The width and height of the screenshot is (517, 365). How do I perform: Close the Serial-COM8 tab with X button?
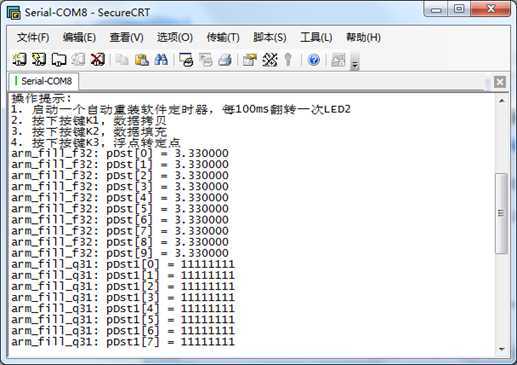(x=500, y=82)
